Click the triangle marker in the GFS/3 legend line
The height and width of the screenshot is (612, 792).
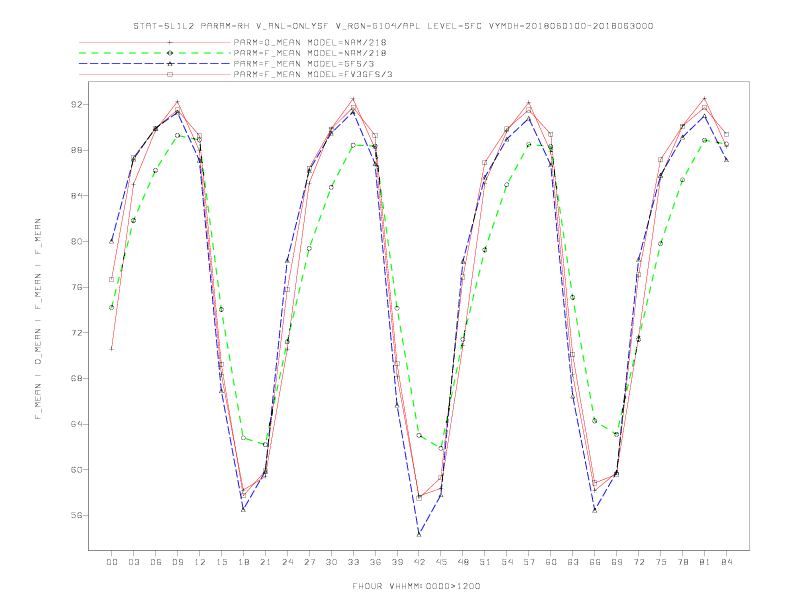pyautogui.click(x=170, y=64)
